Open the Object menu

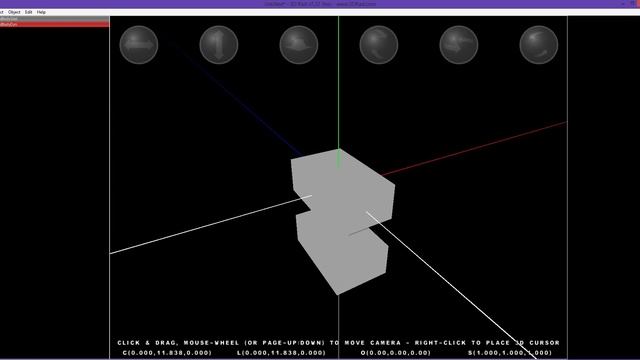14,12
